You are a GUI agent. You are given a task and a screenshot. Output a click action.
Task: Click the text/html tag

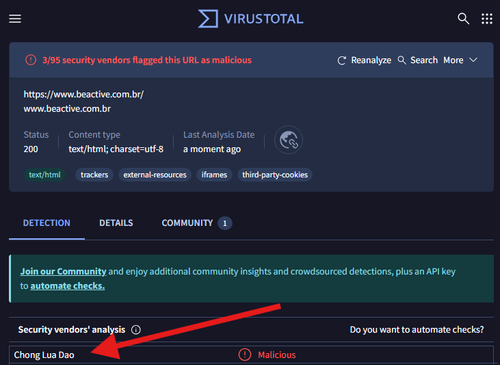(x=45, y=175)
